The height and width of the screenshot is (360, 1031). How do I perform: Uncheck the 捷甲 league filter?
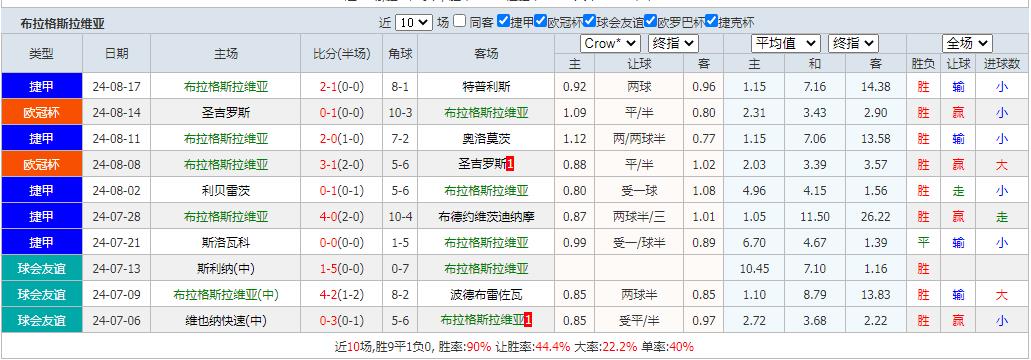pos(504,21)
